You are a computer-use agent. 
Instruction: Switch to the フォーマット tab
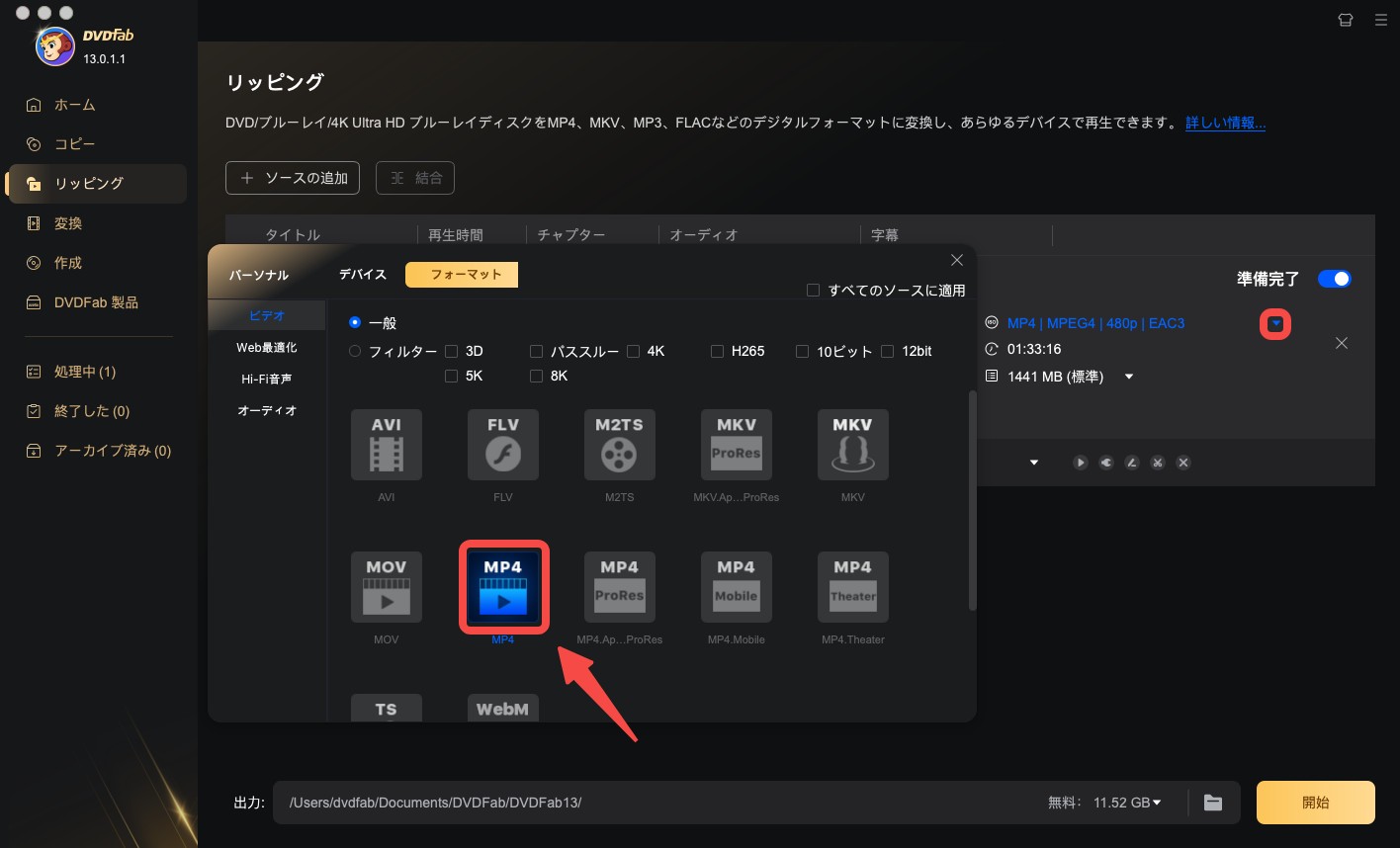click(x=462, y=275)
